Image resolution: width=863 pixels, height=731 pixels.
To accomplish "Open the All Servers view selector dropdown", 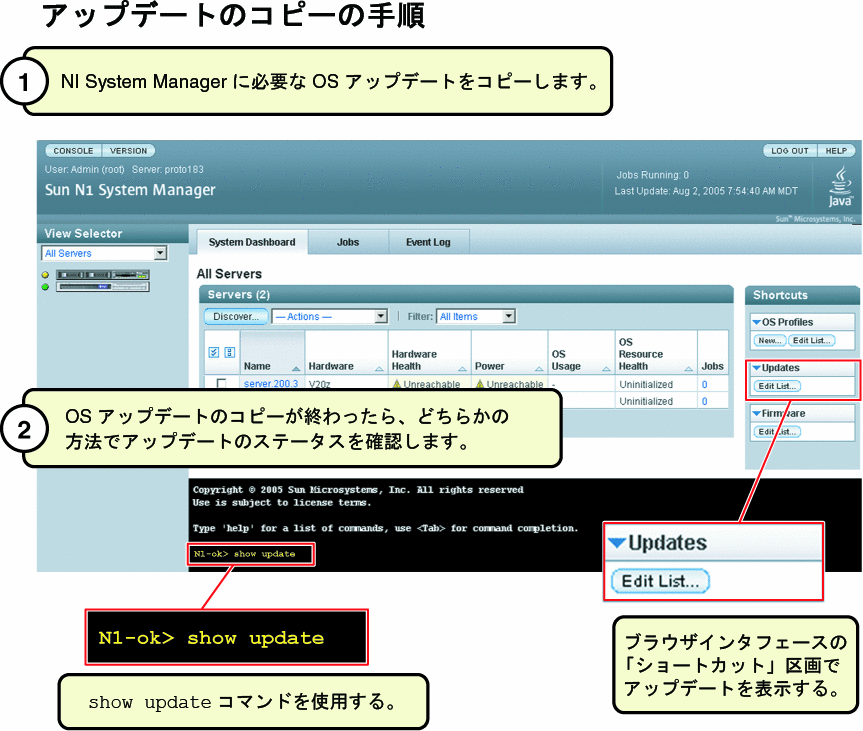I will pyautogui.click(x=104, y=253).
